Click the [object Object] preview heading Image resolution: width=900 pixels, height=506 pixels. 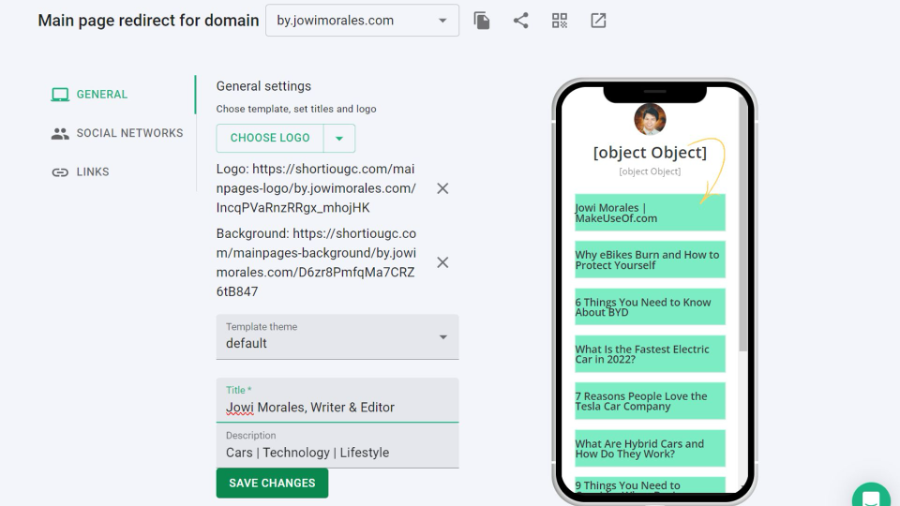point(650,153)
